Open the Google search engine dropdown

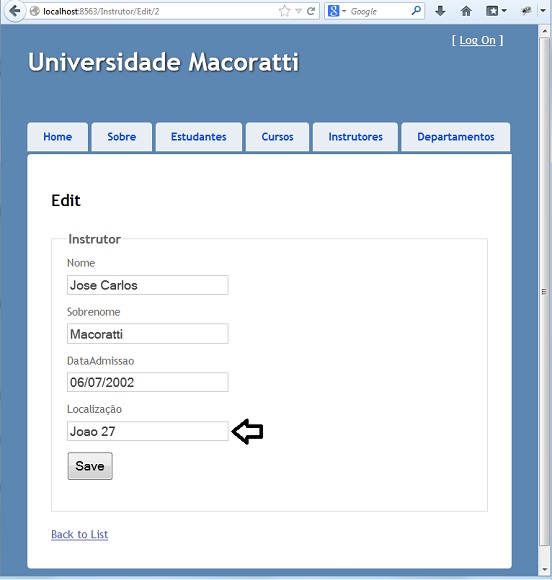coord(336,11)
